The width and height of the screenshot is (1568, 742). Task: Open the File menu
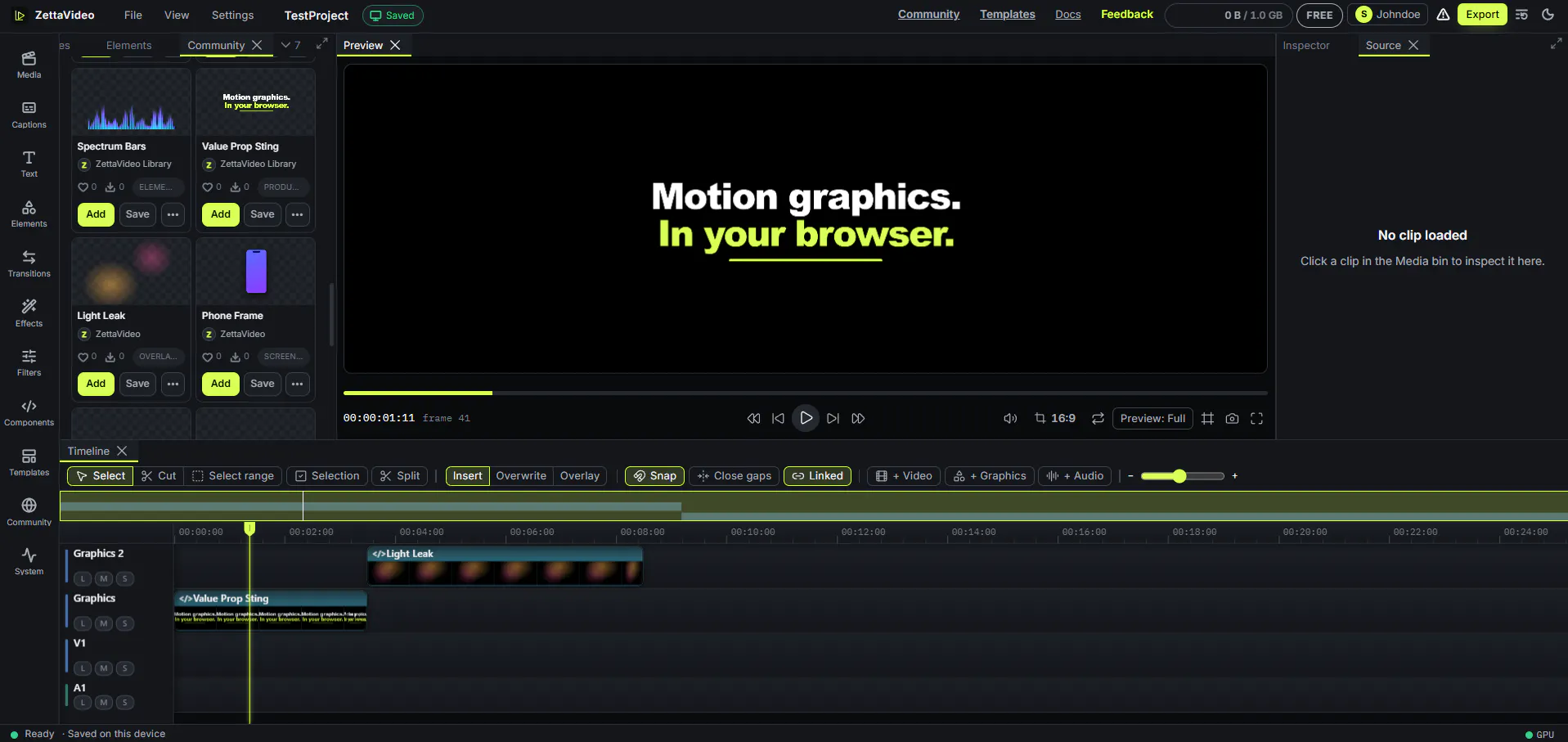(133, 15)
